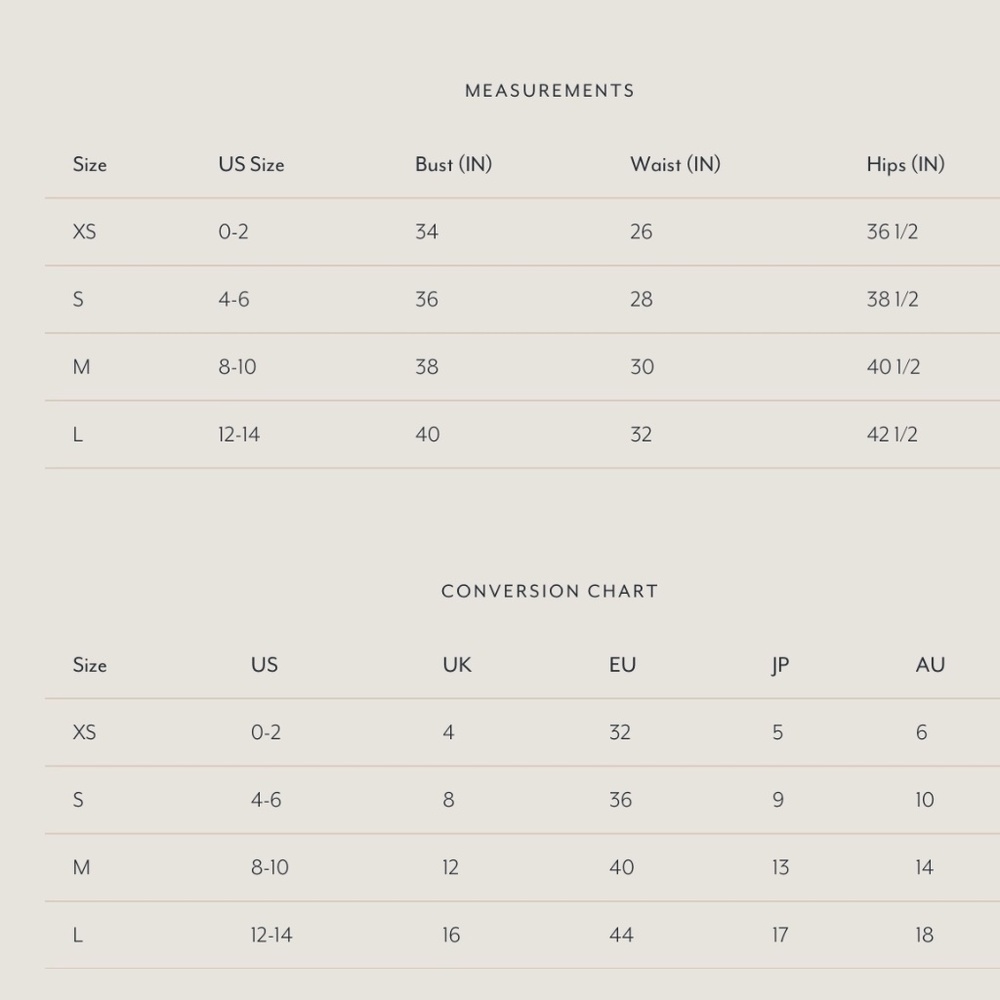Click the bust value 38
This screenshot has height=1000, width=1000.
(427, 367)
